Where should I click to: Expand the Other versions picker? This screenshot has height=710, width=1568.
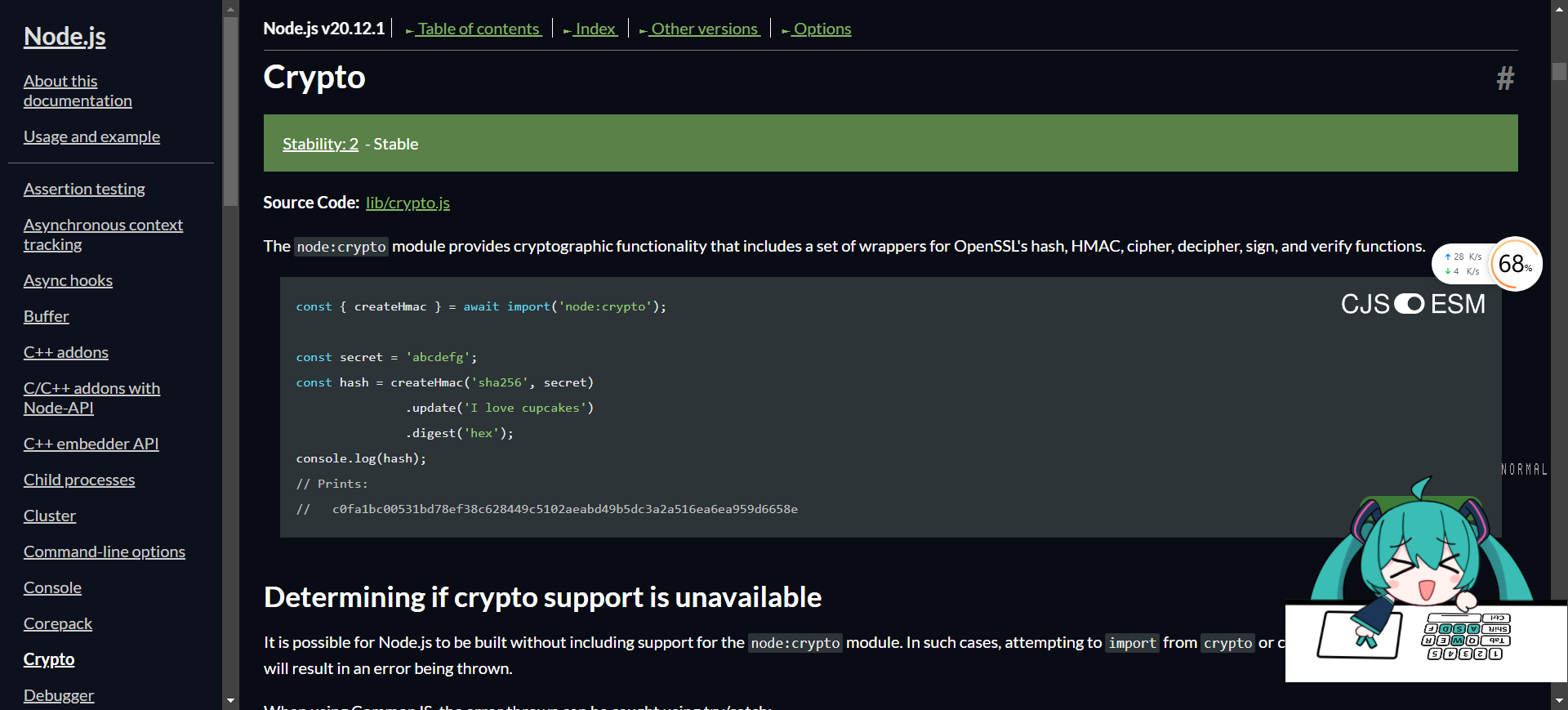click(x=700, y=29)
